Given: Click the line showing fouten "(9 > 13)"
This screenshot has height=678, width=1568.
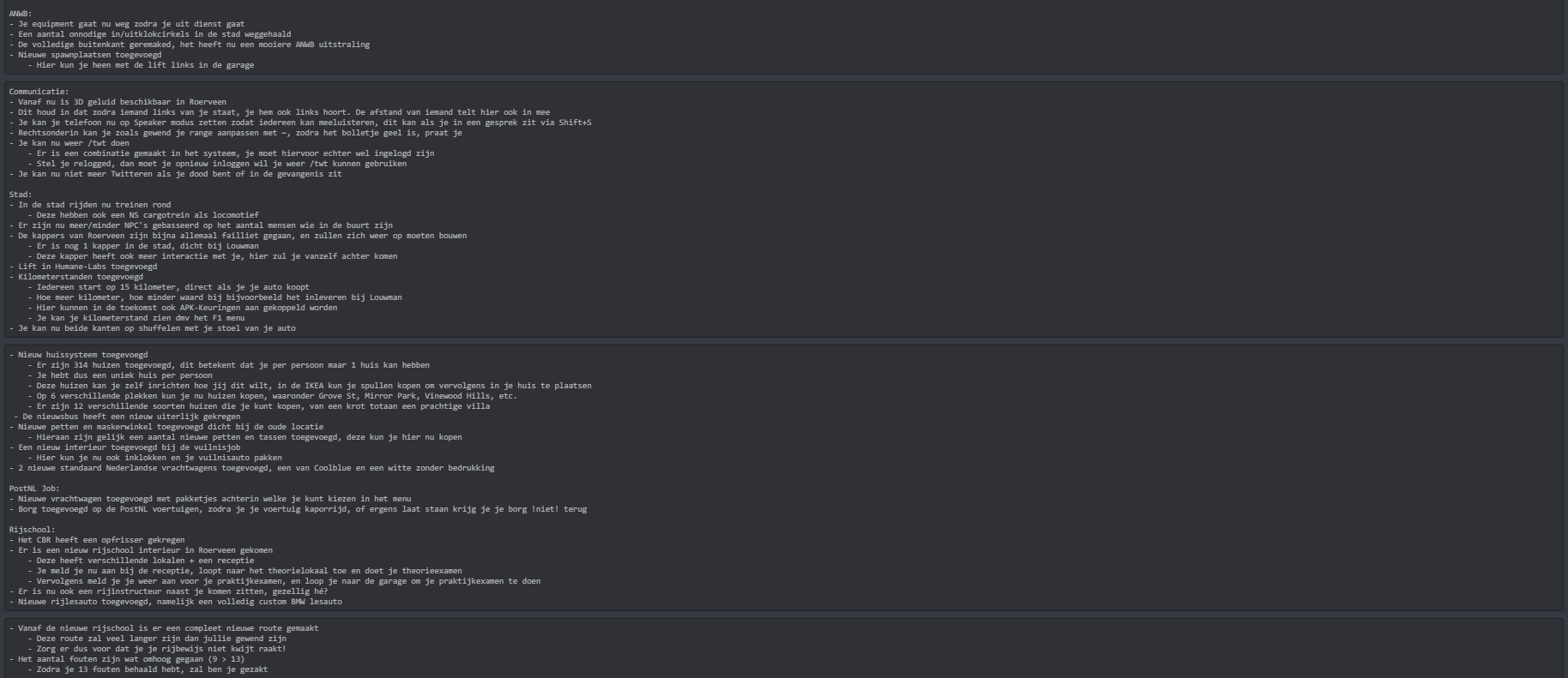Looking at the screenshot, I should (x=130, y=659).
